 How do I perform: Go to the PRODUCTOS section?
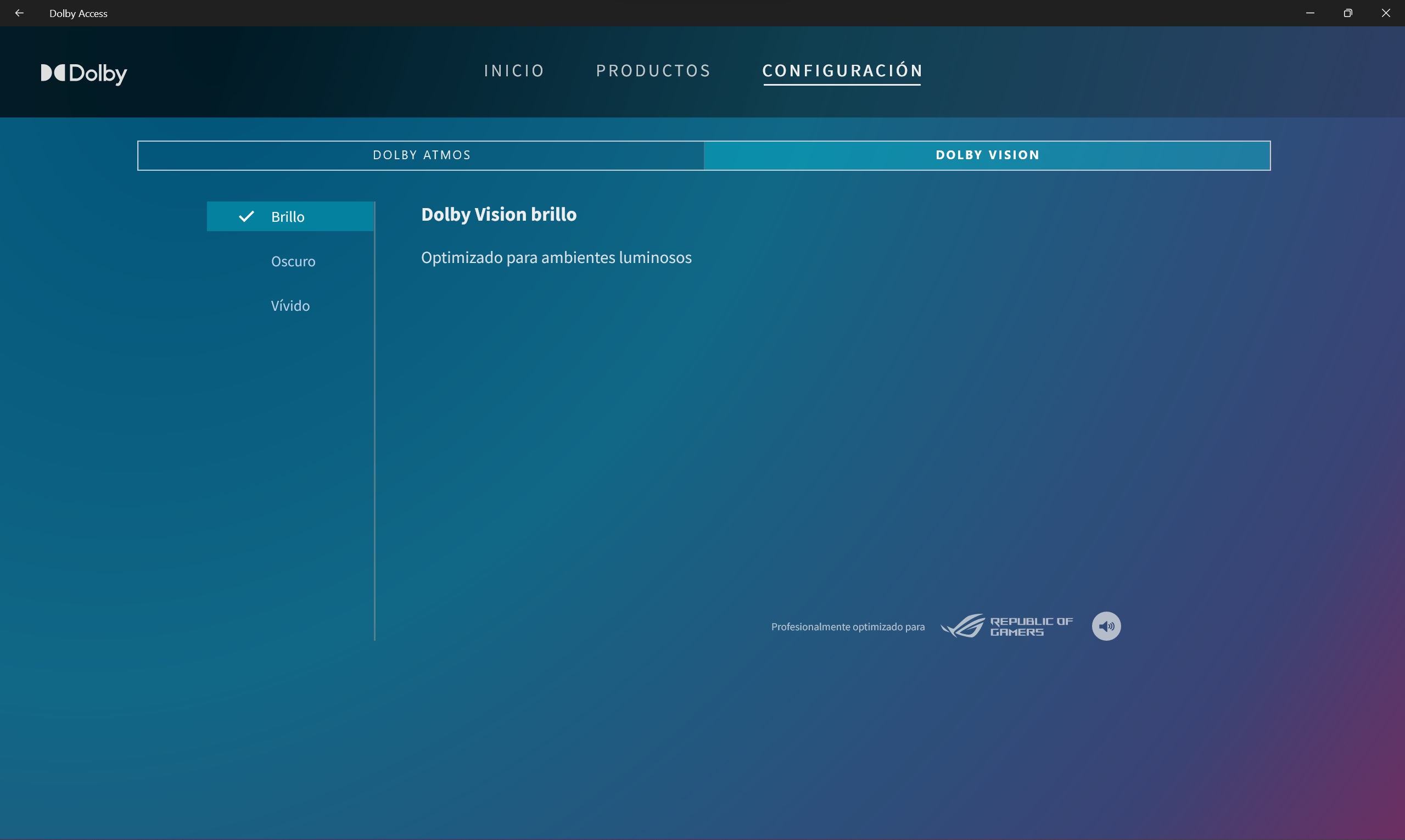click(653, 71)
